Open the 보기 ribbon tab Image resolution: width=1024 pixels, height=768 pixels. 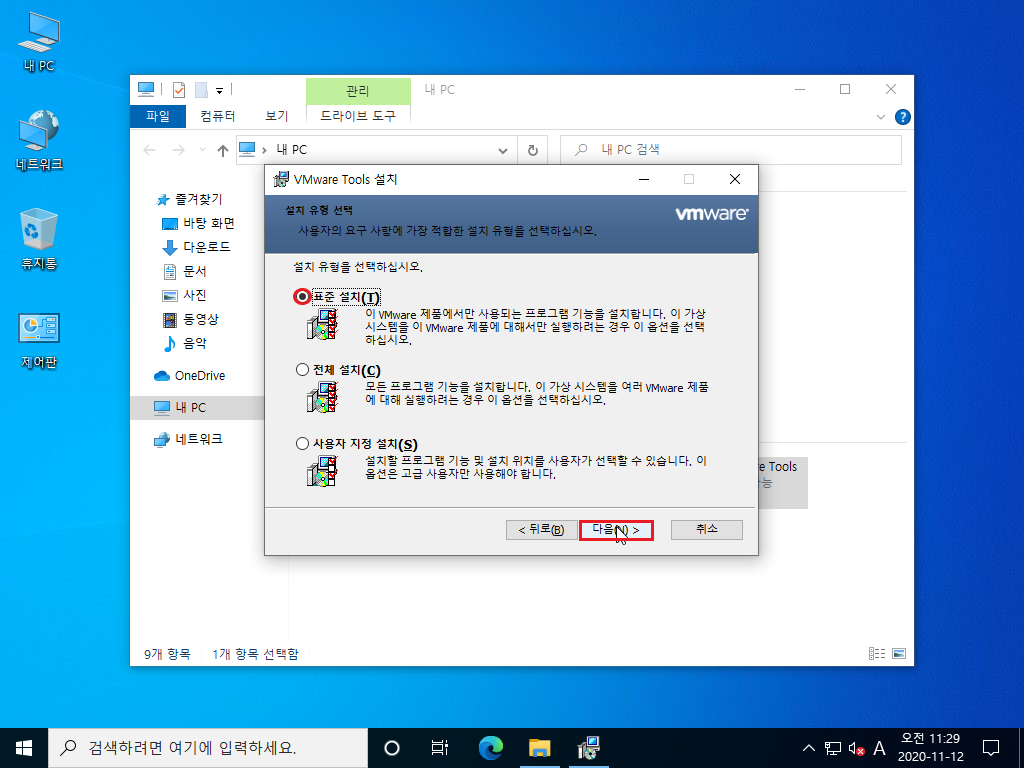click(x=276, y=116)
